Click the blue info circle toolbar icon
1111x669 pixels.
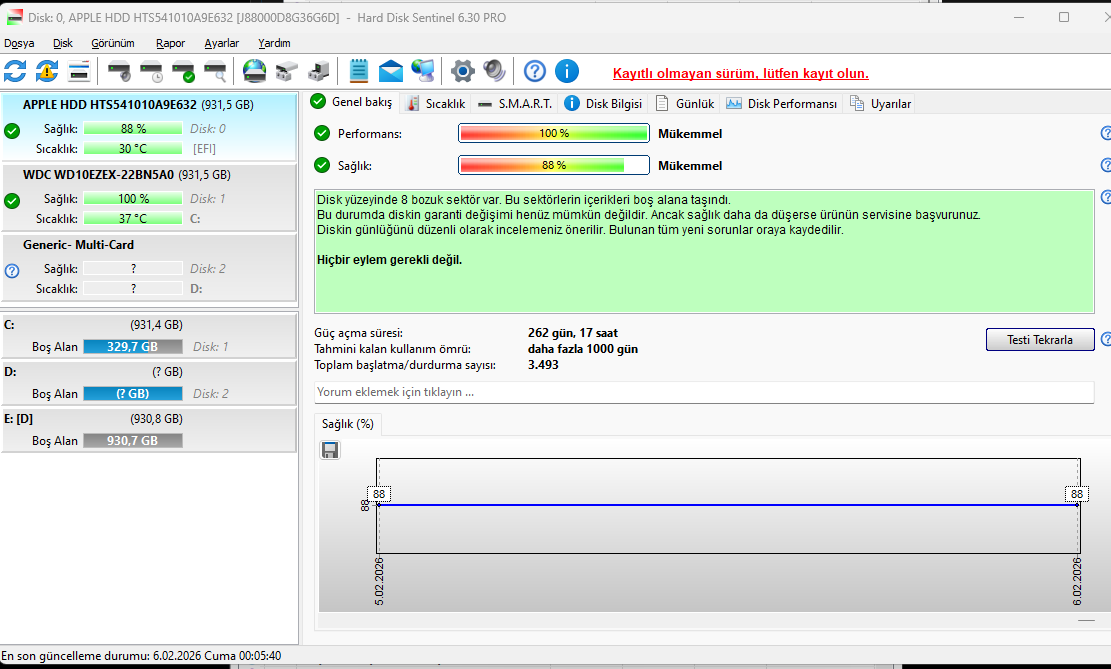pyautogui.click(x=567, y=71)
